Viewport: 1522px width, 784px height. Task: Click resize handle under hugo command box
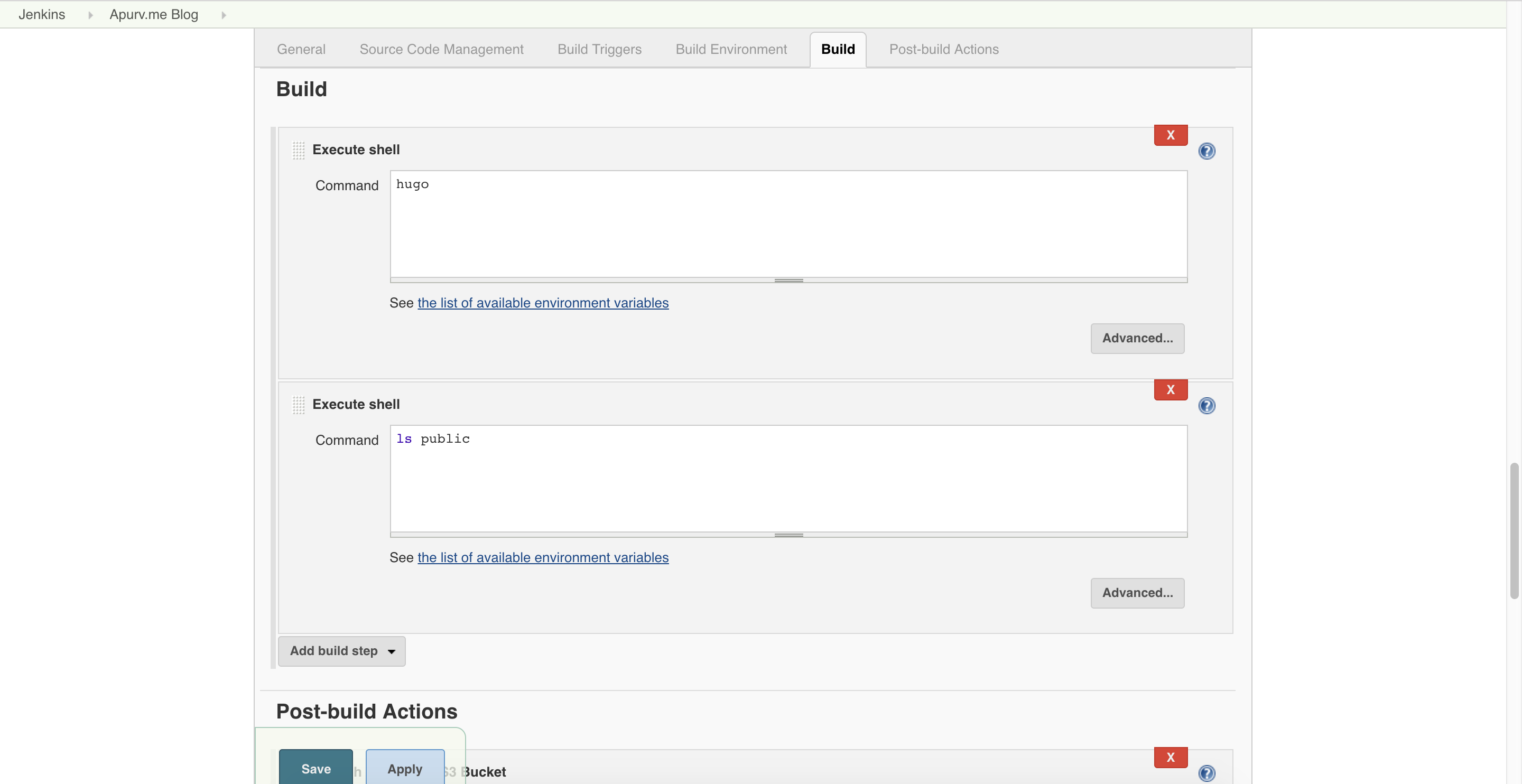(x=788, y=281)
